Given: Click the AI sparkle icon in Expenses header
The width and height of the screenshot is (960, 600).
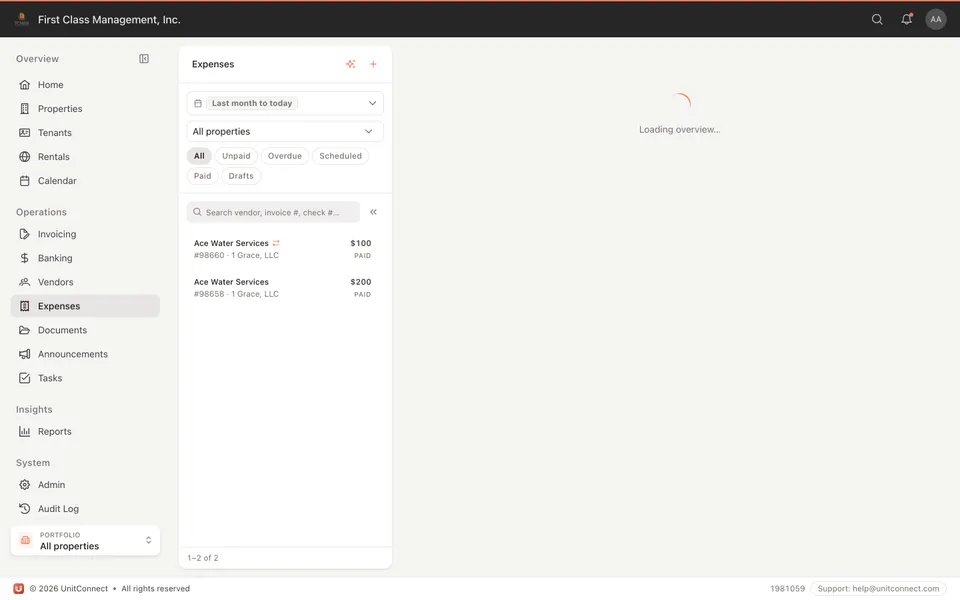Looking at the screenshot, I should tap(350, 64).
